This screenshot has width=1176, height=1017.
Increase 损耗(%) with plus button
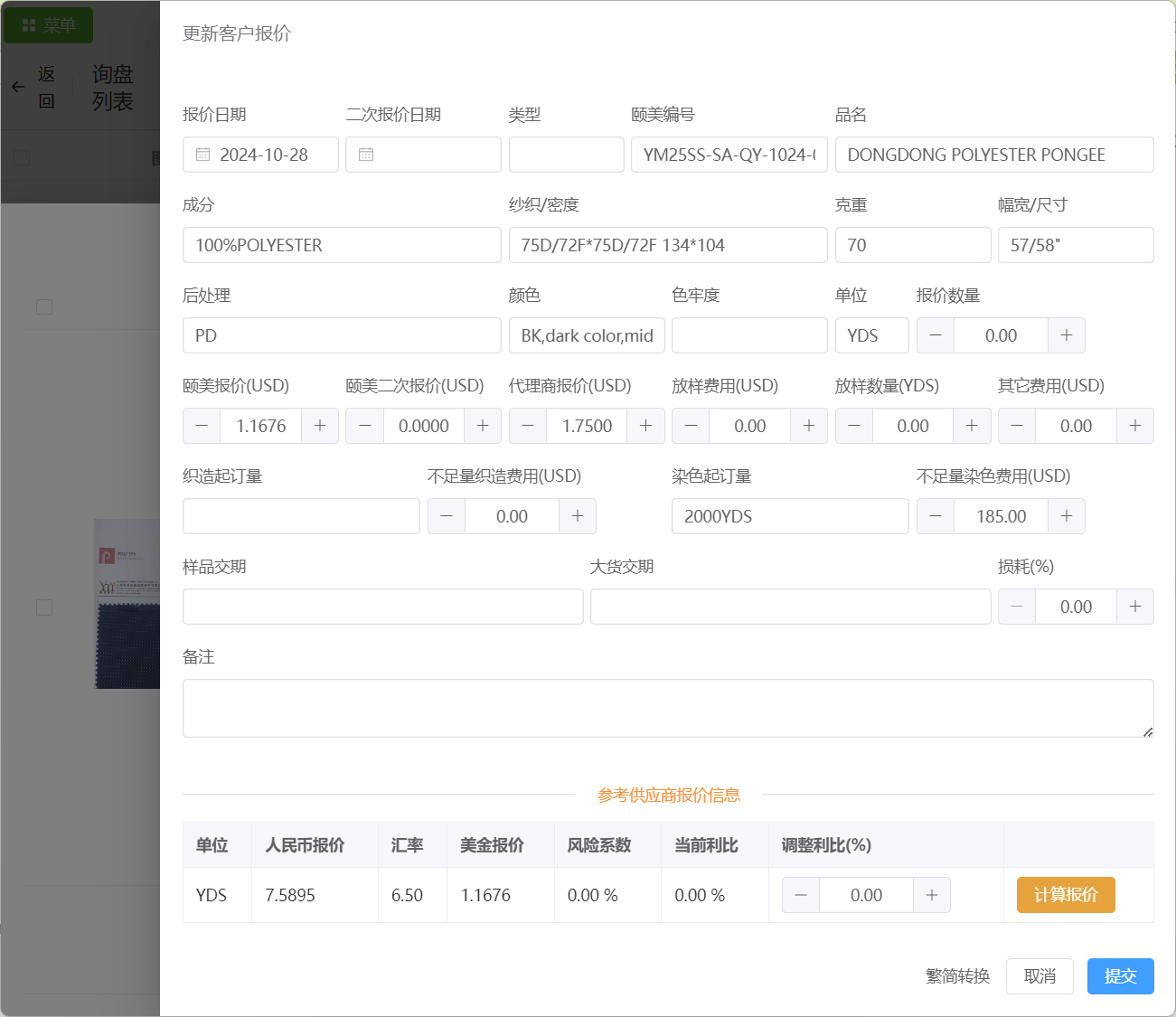(x=1135, y=607)
